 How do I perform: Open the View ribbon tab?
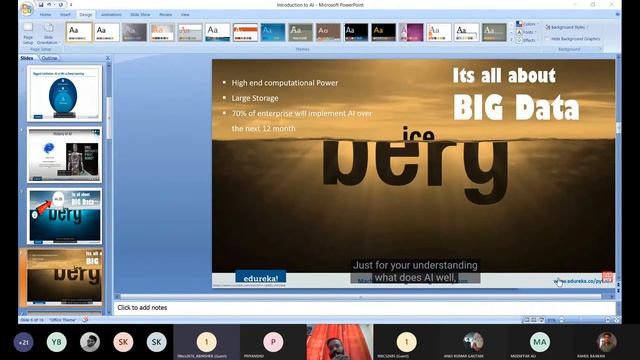click(185, 15)
